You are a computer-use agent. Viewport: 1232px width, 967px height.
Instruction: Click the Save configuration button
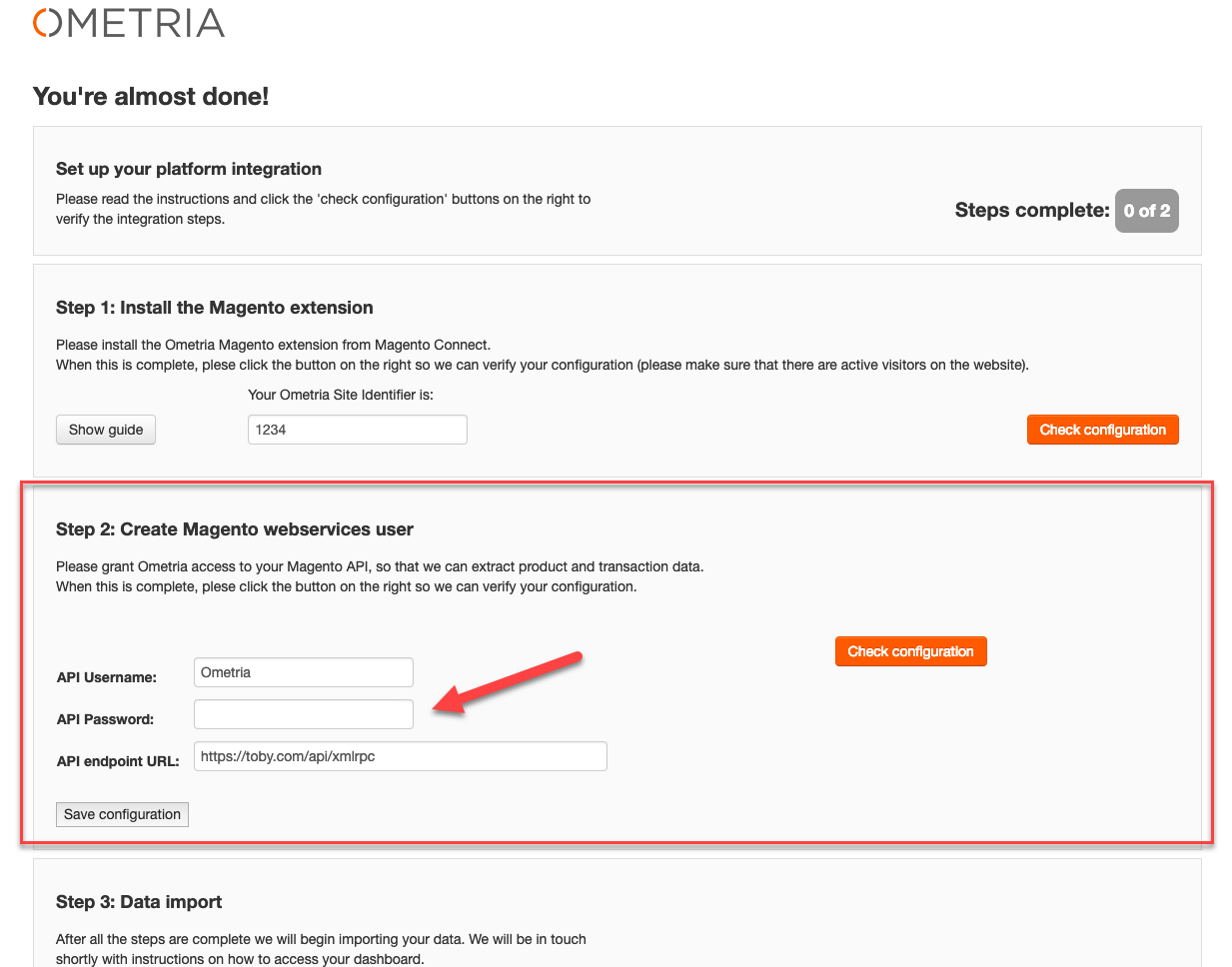122,814
